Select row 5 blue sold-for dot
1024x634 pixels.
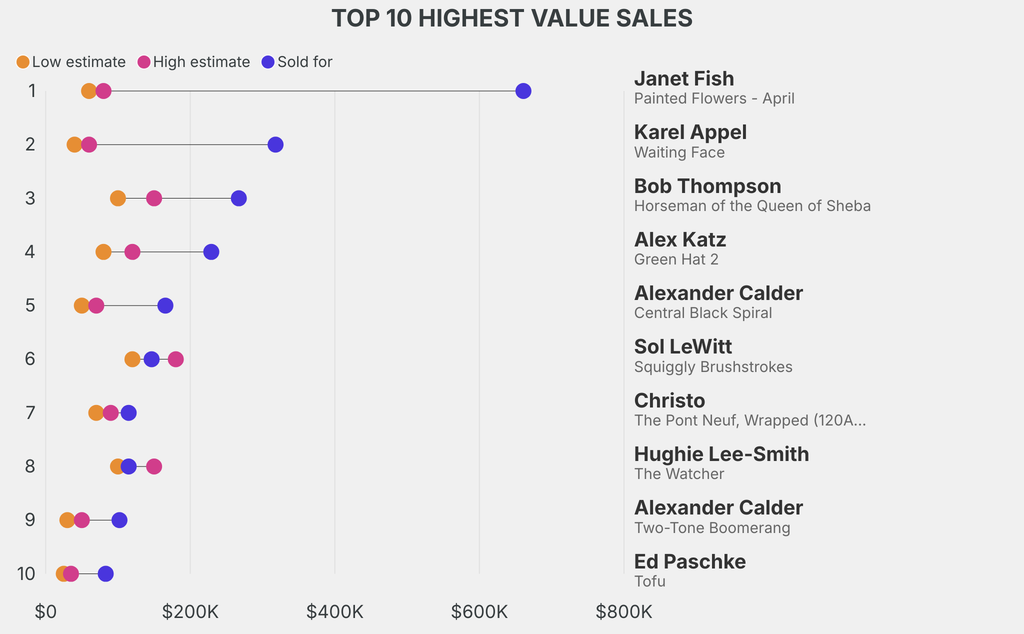[165, 306]
